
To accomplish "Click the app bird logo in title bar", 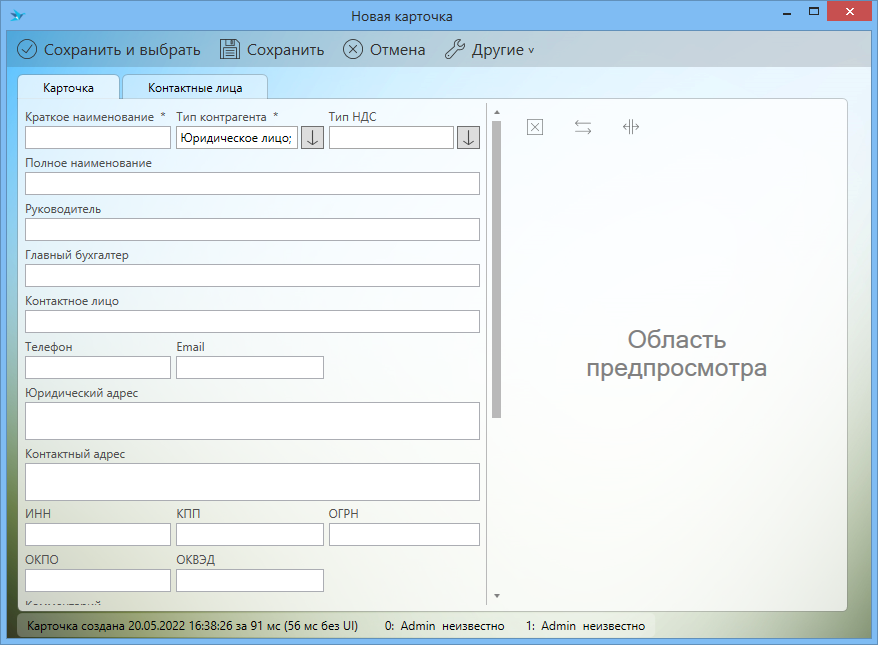I will (x=17, y=16).
